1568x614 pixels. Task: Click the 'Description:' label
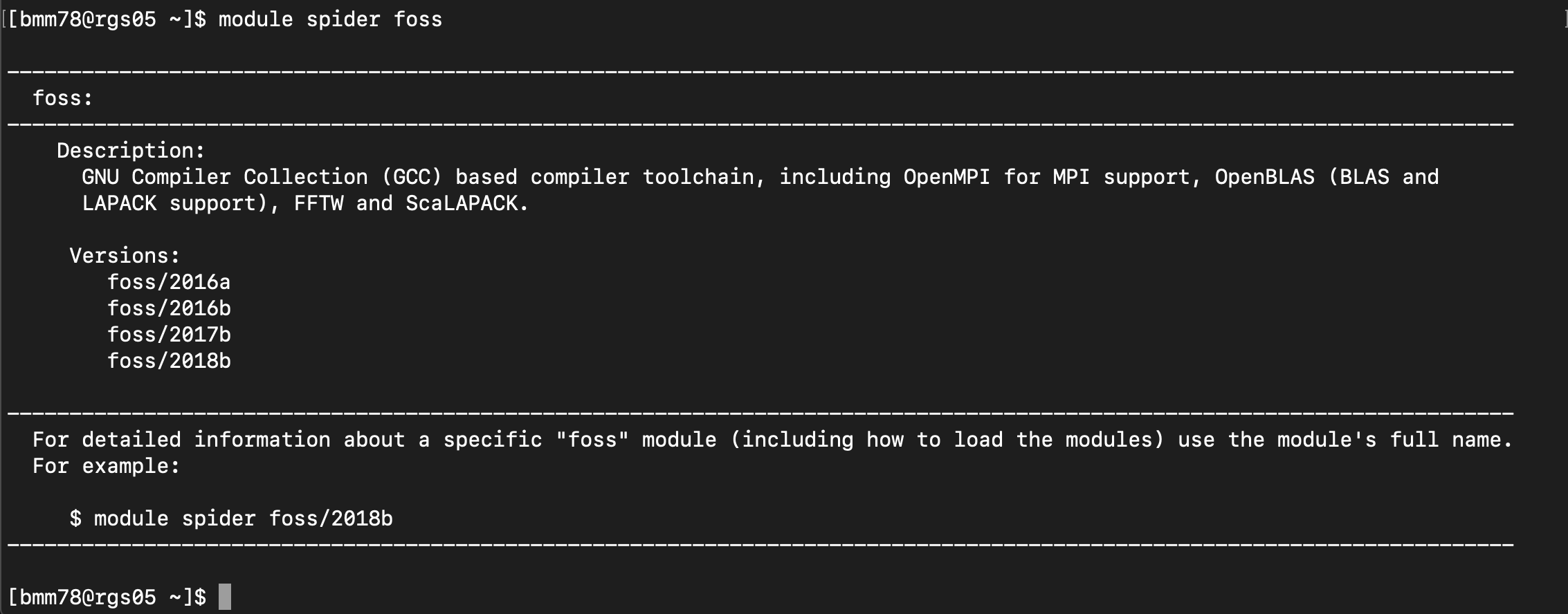pos(131,151)
